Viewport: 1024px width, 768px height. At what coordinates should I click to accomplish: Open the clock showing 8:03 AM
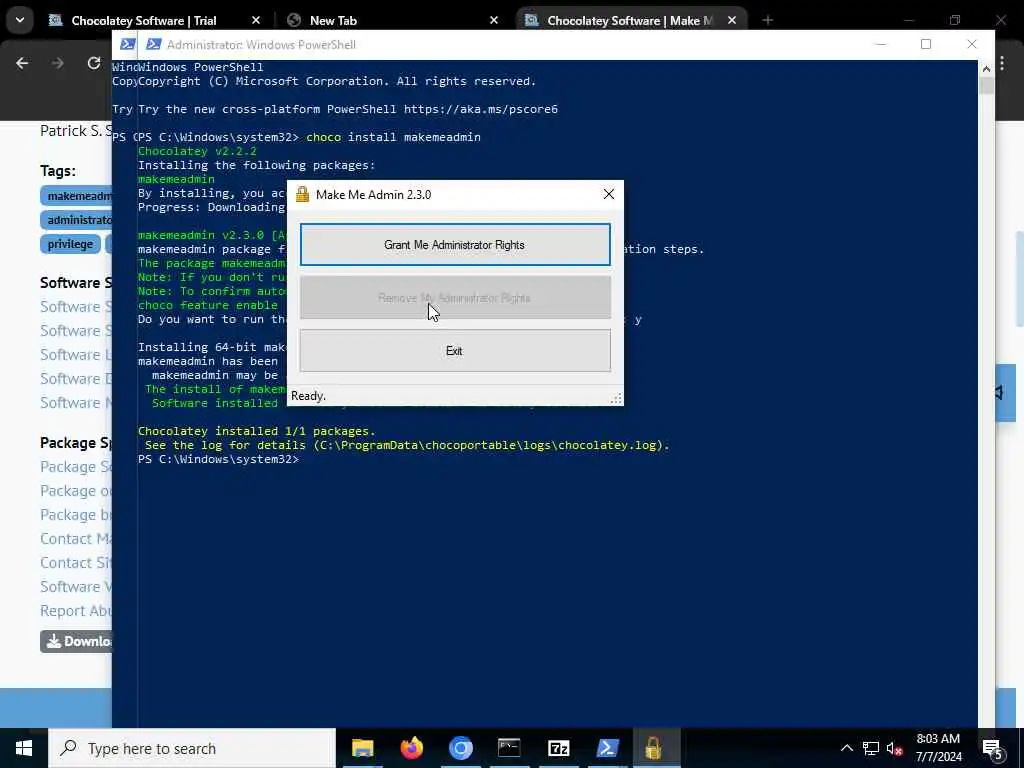tap(938, 748)
